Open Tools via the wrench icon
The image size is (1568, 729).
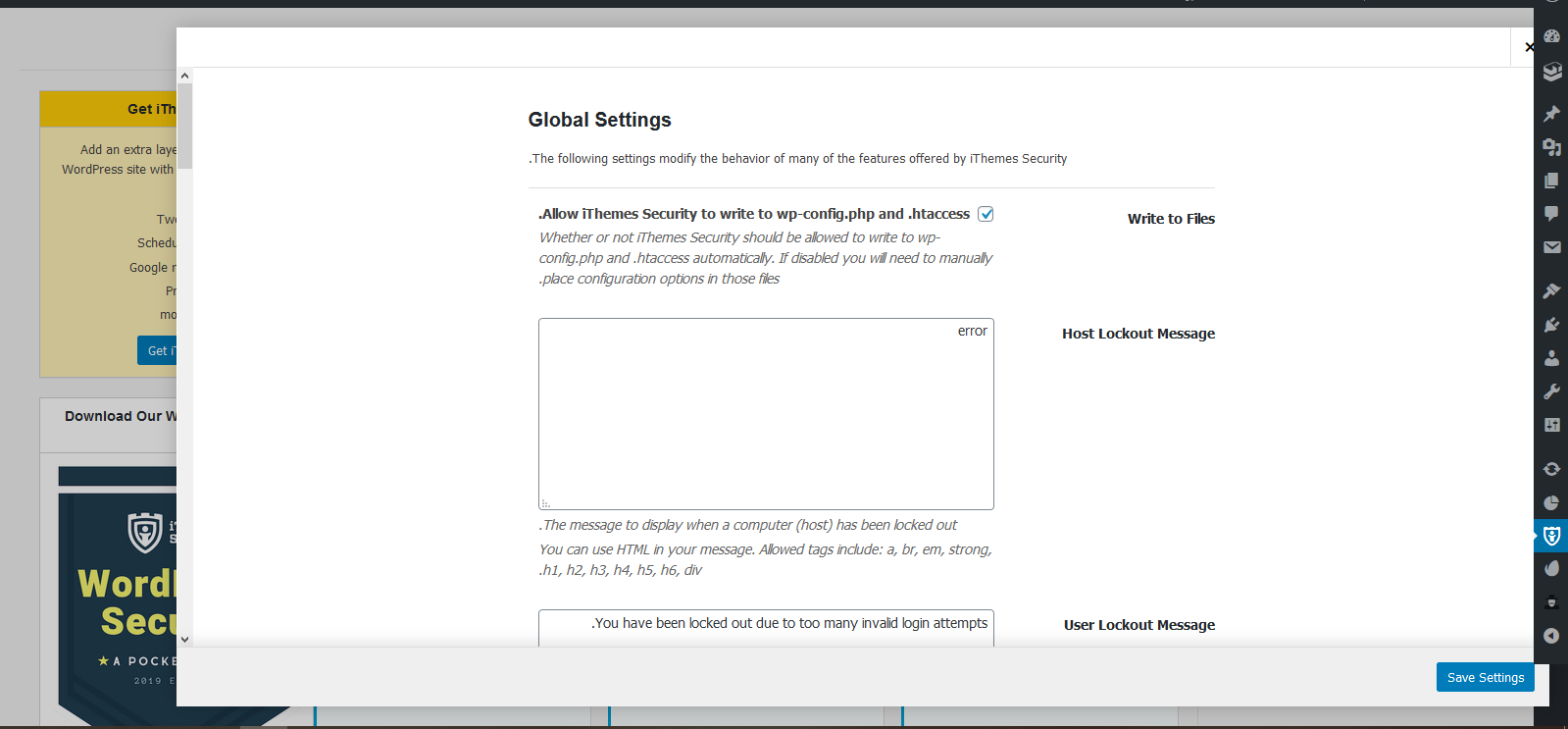pyautogui.click(x=1551, y=391)
